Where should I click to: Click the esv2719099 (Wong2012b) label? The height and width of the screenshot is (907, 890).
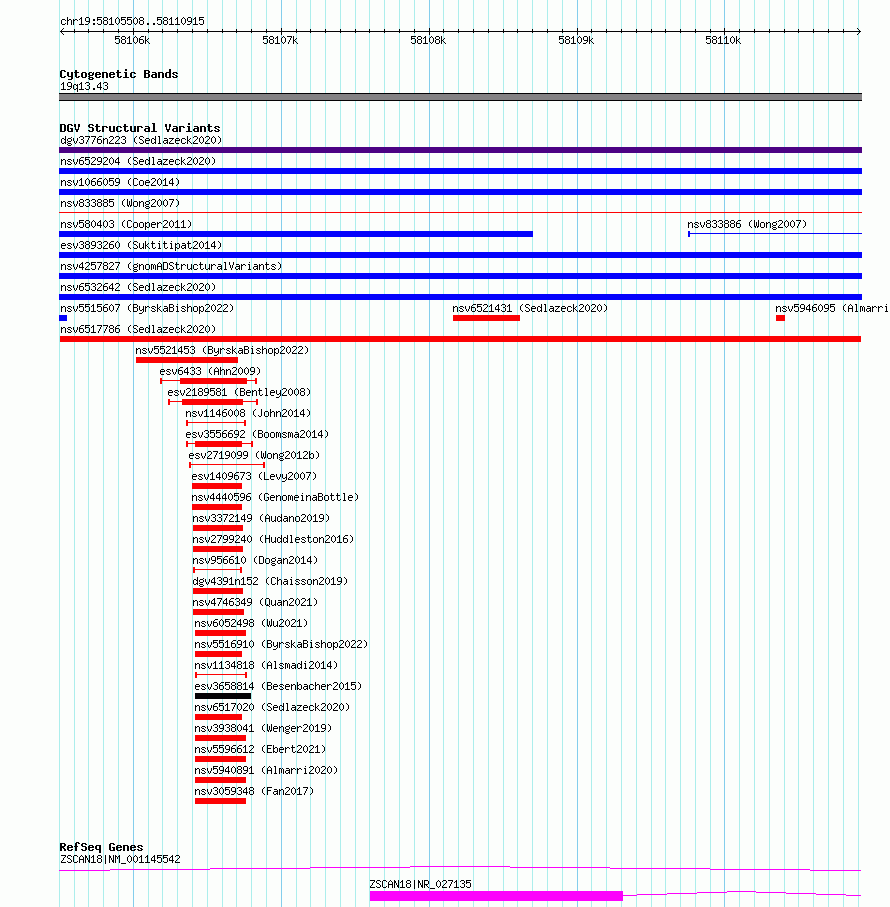(254, 455)
